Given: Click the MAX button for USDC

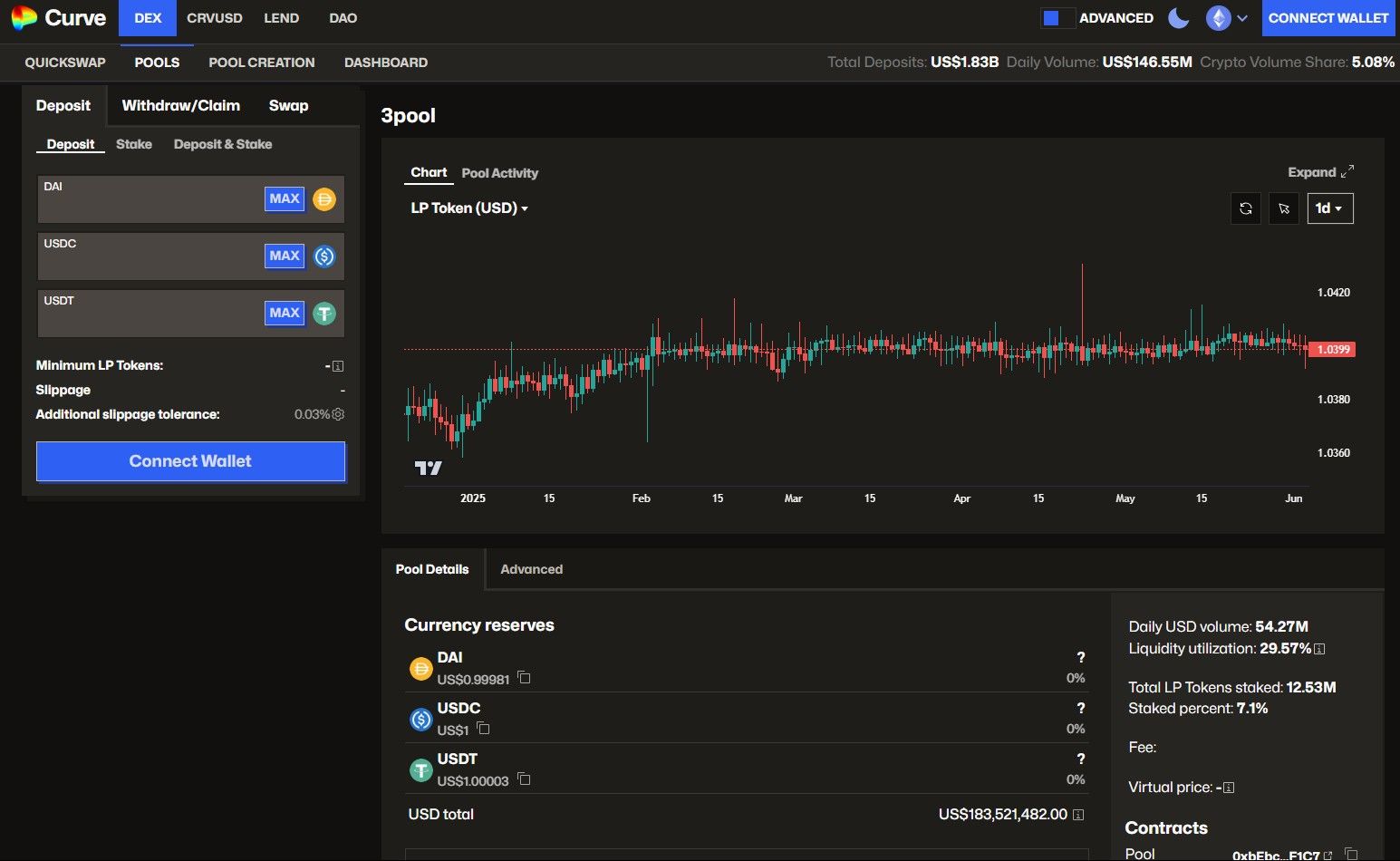Looking at the screenshot, I should pos(284,256).
